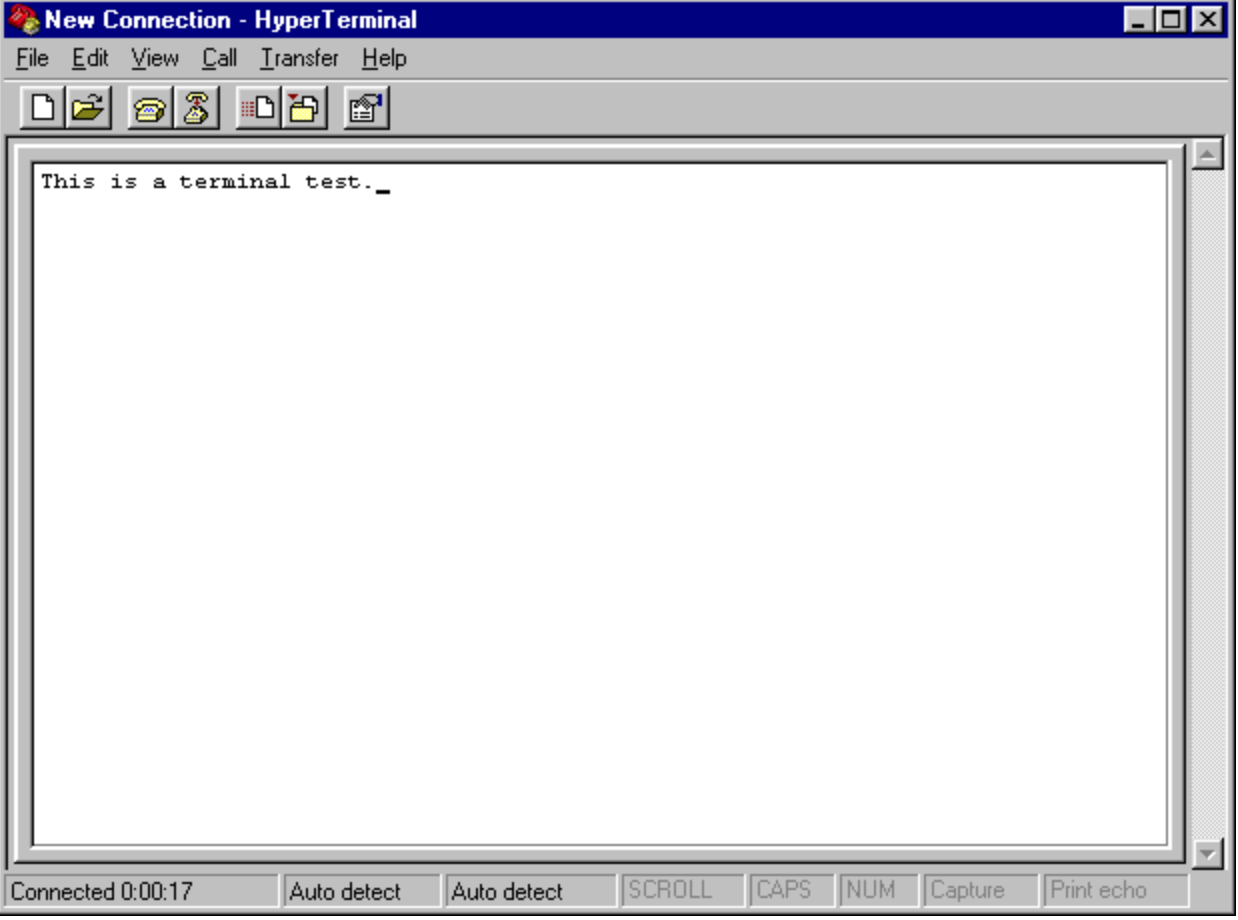Image resolution: width=1238 pixels, height=920 pixels.
Task: Click the New connection toolbar icon
Action: click(x=43, y=108)
